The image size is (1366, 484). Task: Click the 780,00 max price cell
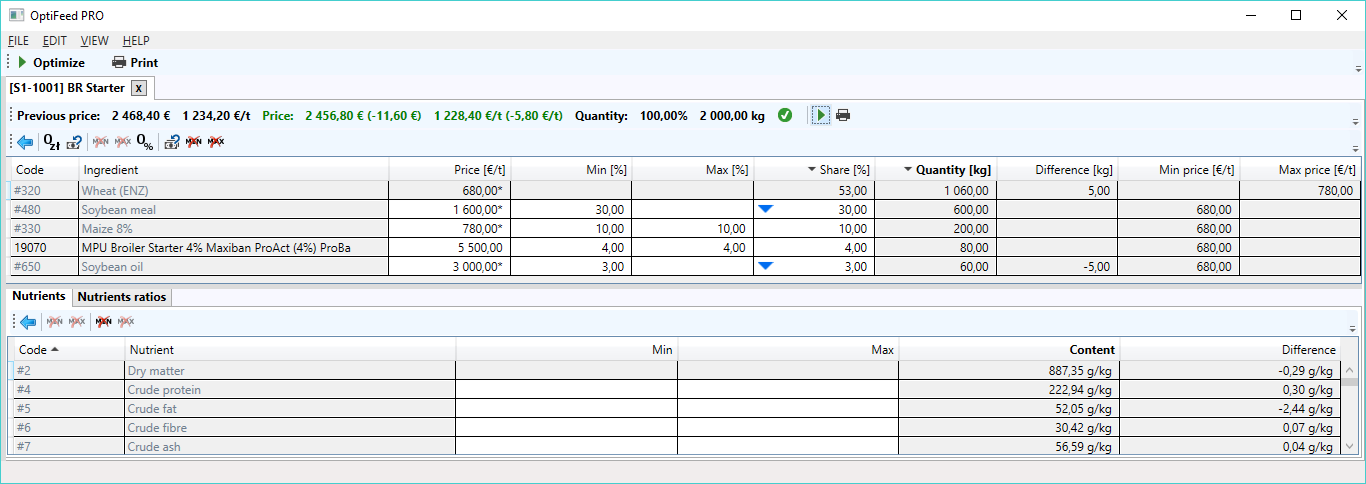pyautogui.click(x=1337, y=191)
